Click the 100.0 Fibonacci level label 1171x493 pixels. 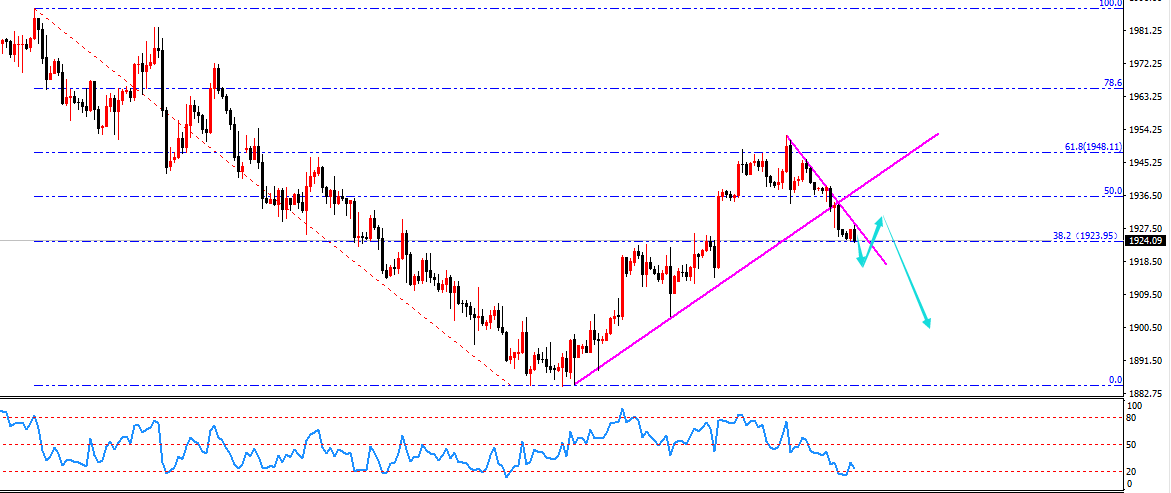point(1110,4)
